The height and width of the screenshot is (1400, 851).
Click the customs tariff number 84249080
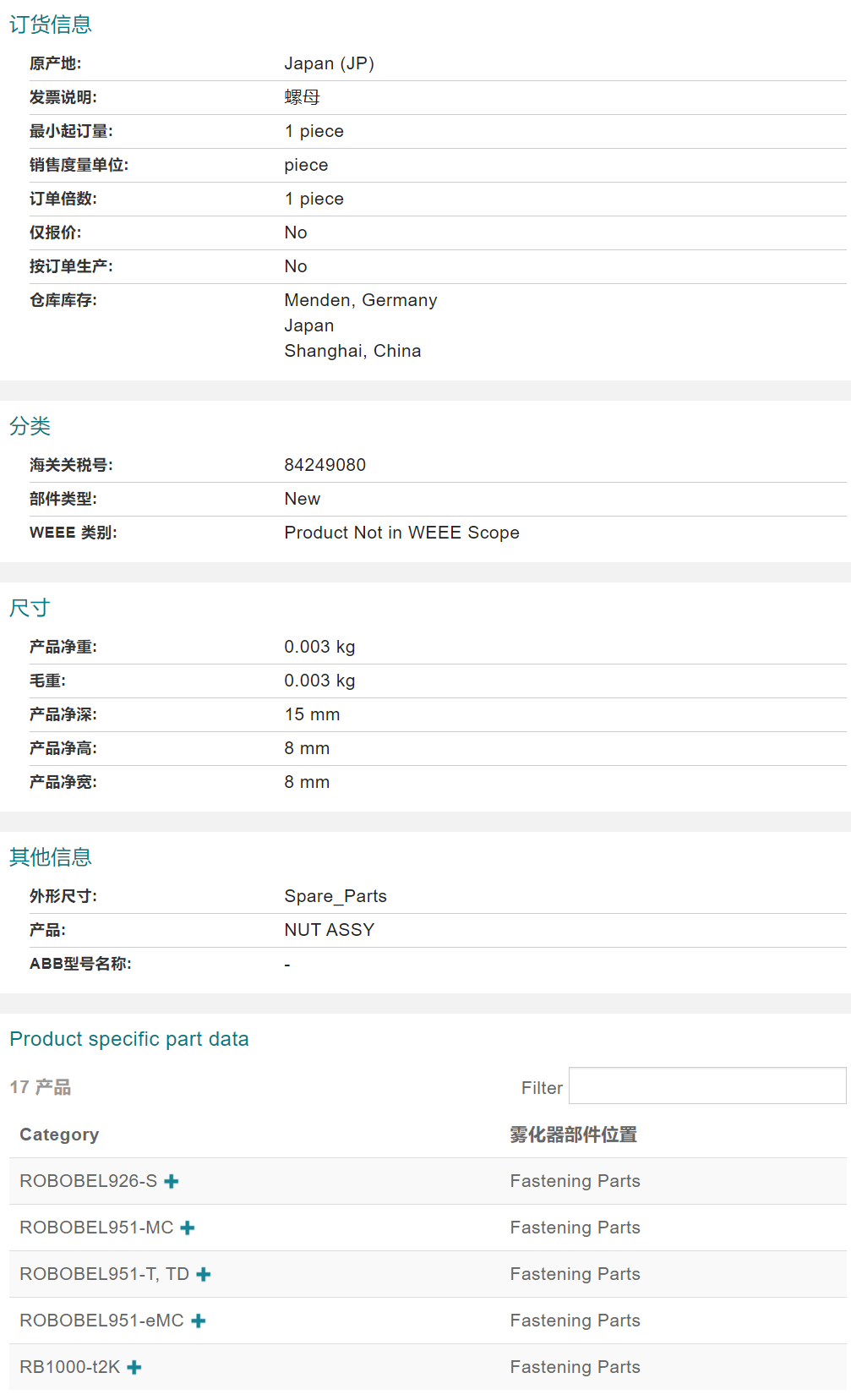tap(325, 465)
